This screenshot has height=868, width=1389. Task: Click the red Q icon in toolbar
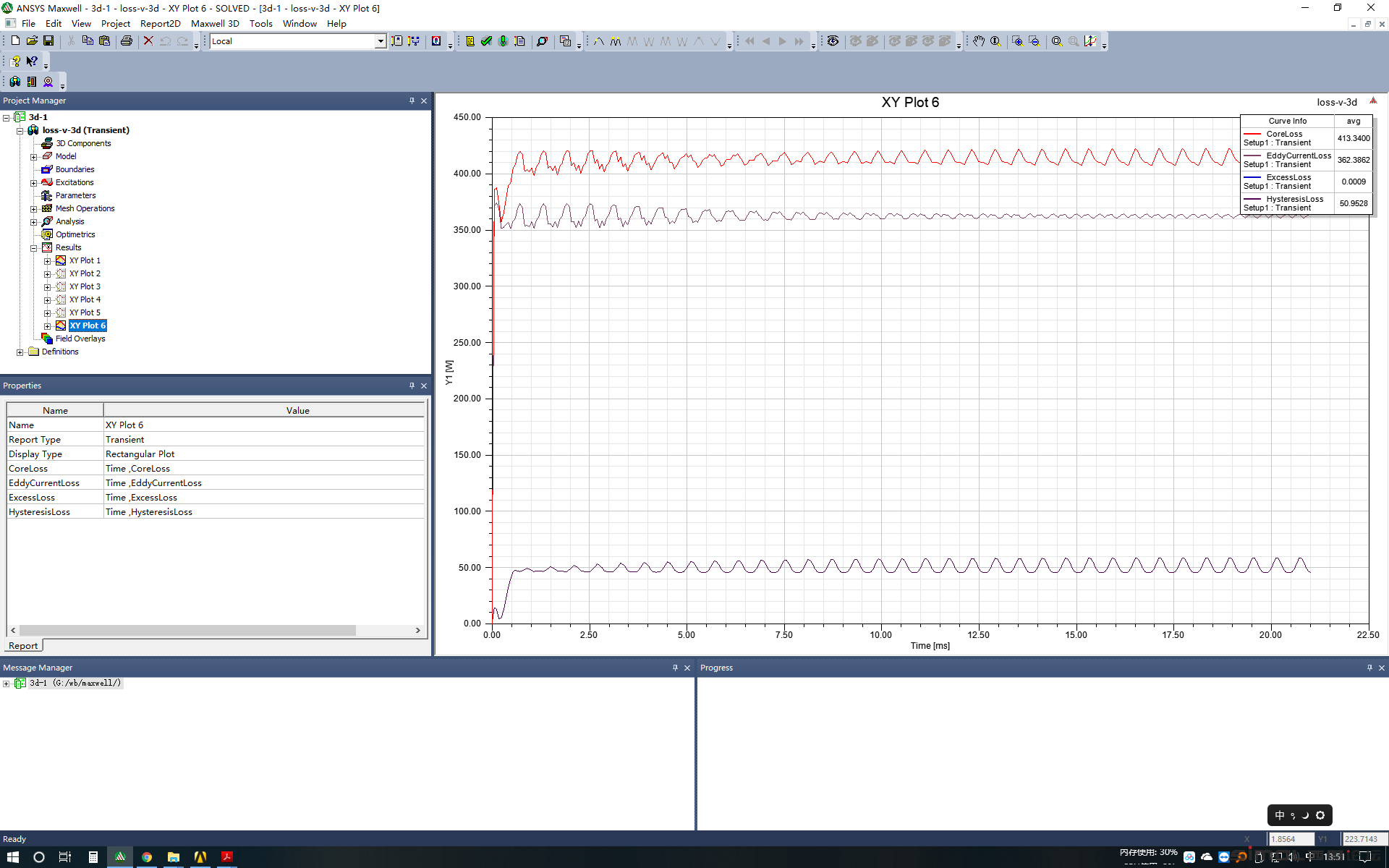(x=436, y=41)
